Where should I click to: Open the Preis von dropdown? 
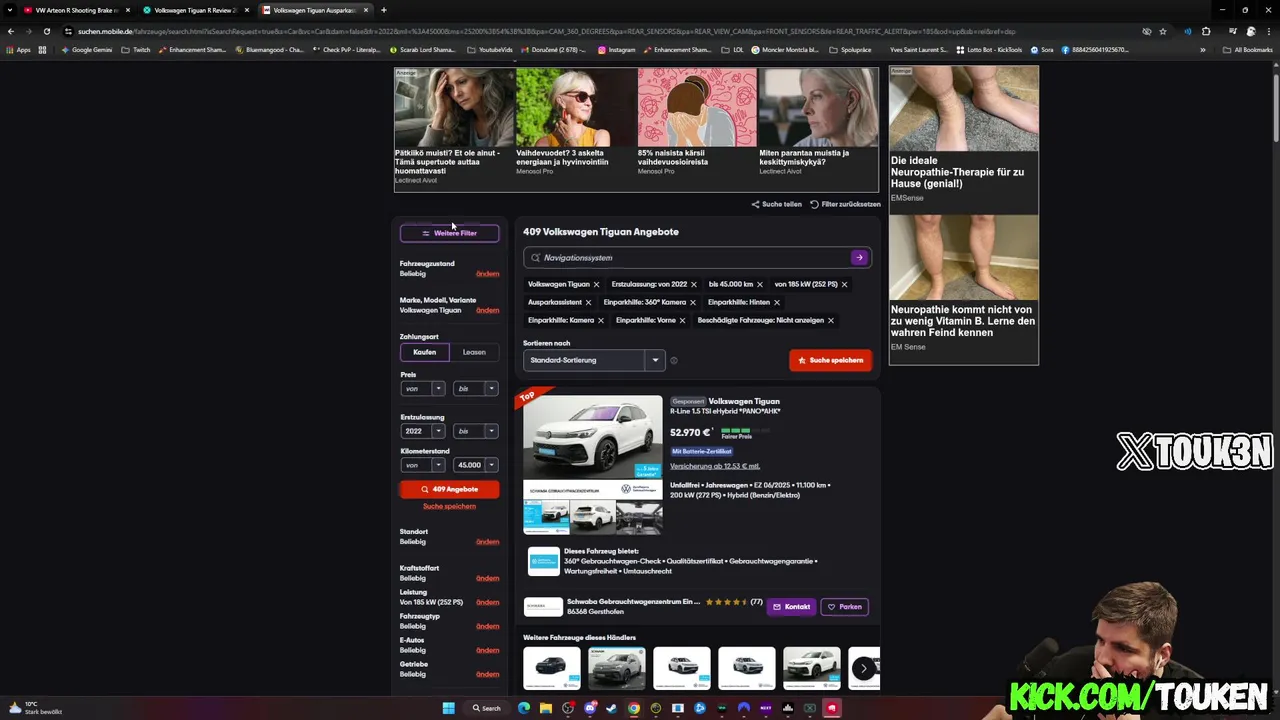[422, 389]
